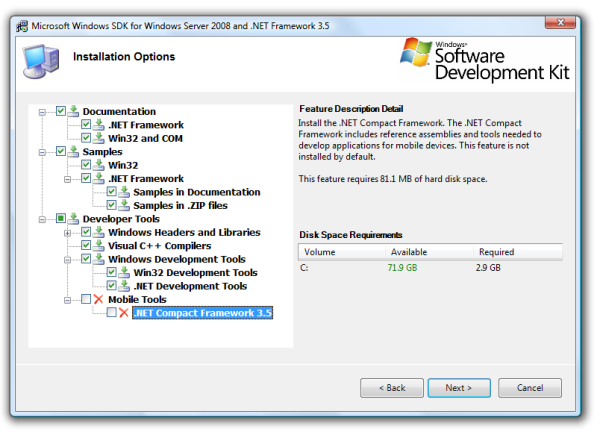The height and width of the screenshot is (432, 600).
Task: Click the C: volume entry
Action: (304, 268)
